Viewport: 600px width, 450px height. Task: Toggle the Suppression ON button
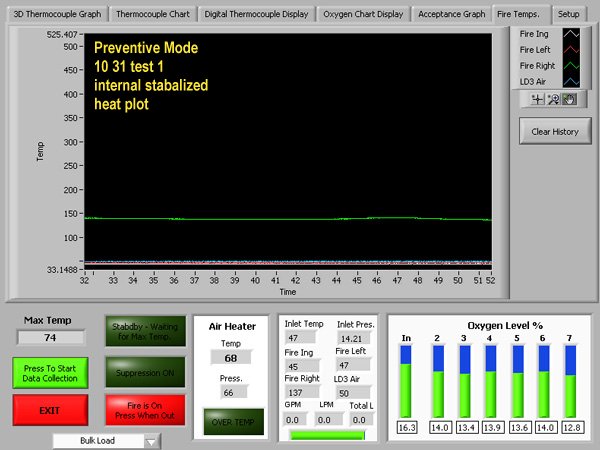tap(145, 373)
